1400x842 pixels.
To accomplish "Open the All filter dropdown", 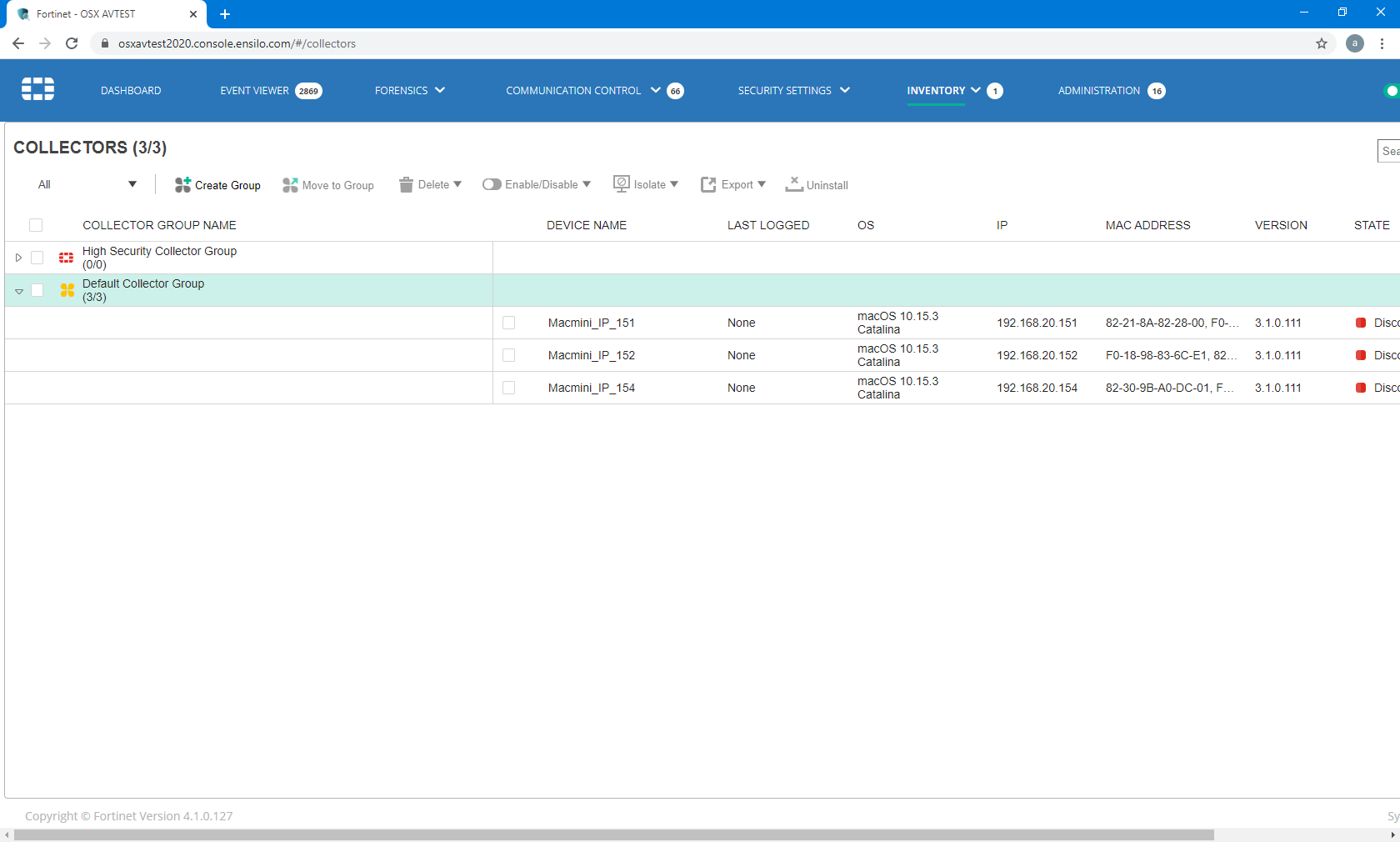I will (87, 184).
